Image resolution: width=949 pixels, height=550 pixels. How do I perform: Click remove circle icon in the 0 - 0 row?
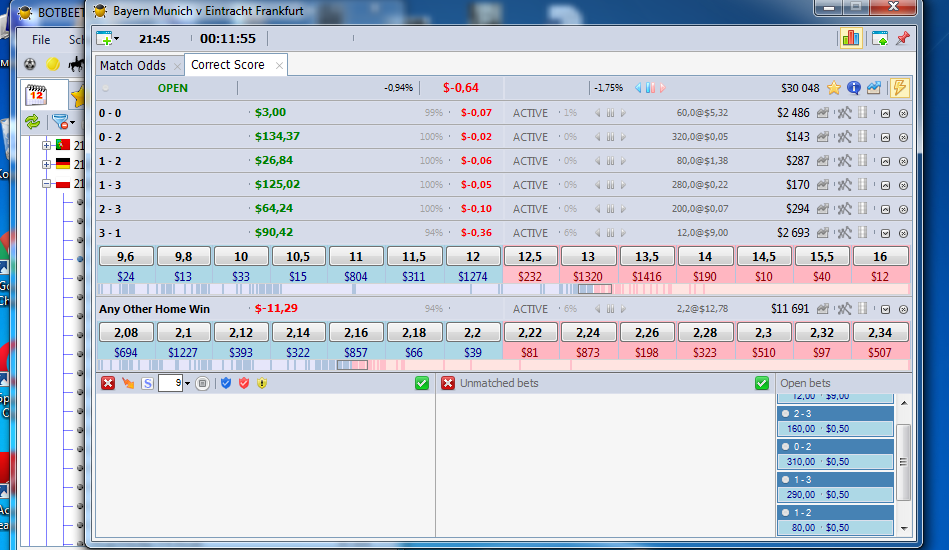pyautogui.click(x=903, y=114)
